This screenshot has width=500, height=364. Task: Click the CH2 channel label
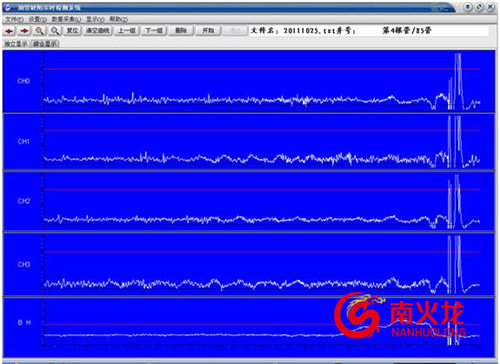point(24,201)
